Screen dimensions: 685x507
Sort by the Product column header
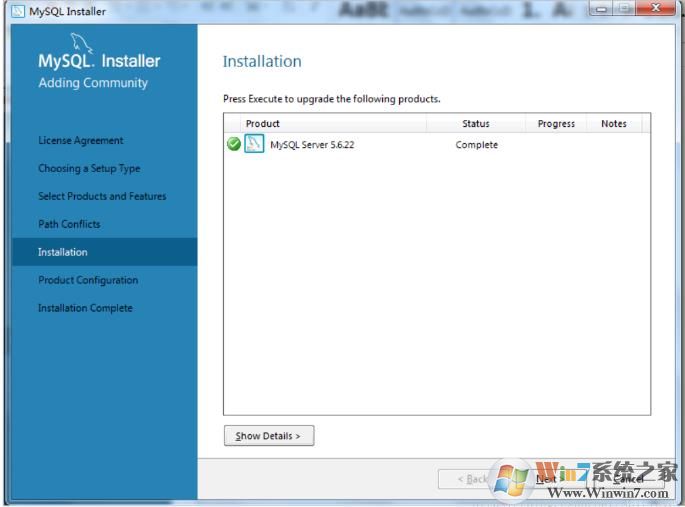[x=325, y=124]
